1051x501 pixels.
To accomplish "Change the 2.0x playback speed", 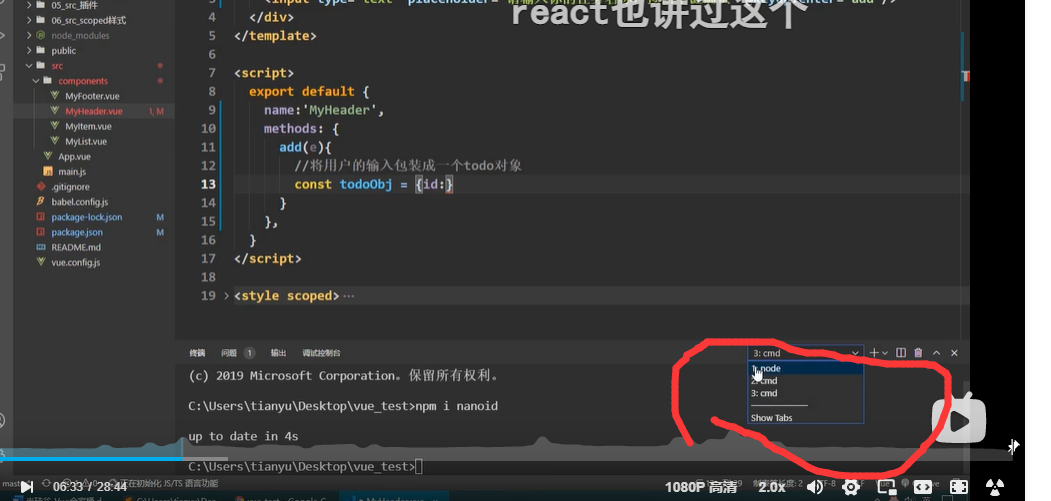I will click(771, 488).
